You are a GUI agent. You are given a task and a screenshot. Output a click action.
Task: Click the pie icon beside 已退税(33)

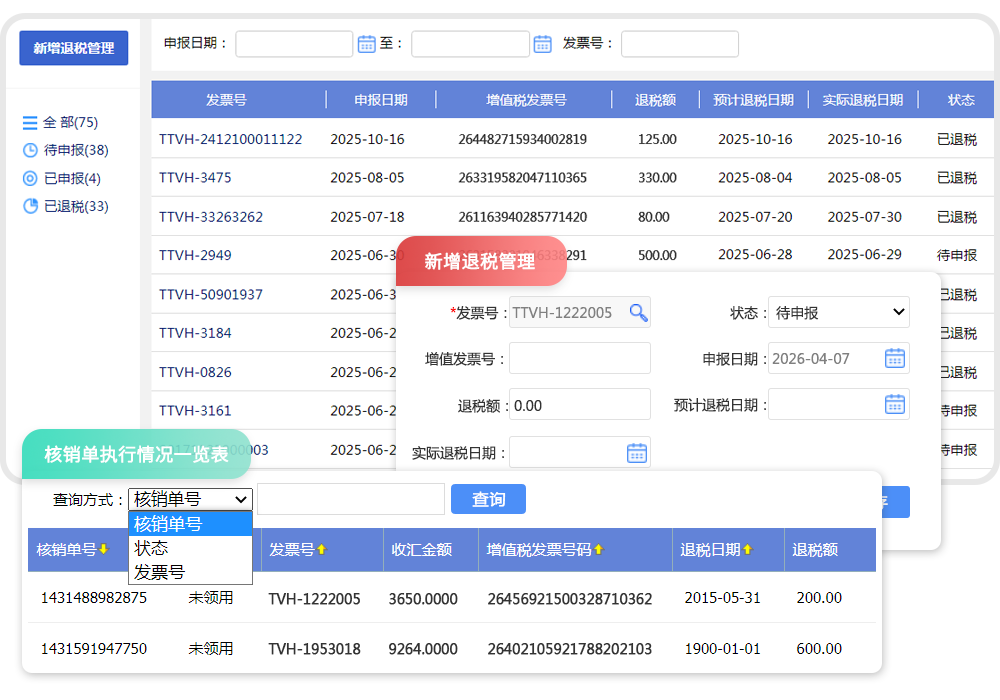30,207
